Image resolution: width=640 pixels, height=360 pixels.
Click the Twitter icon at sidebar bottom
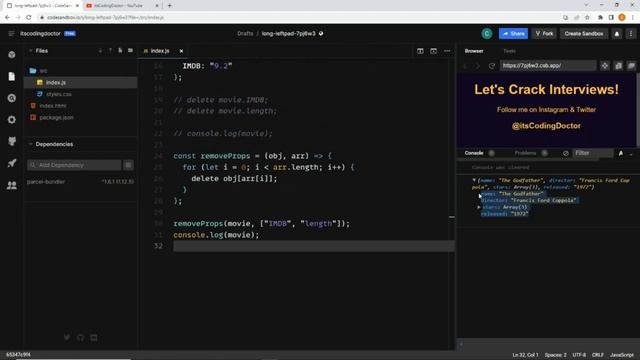coord(67,338)
